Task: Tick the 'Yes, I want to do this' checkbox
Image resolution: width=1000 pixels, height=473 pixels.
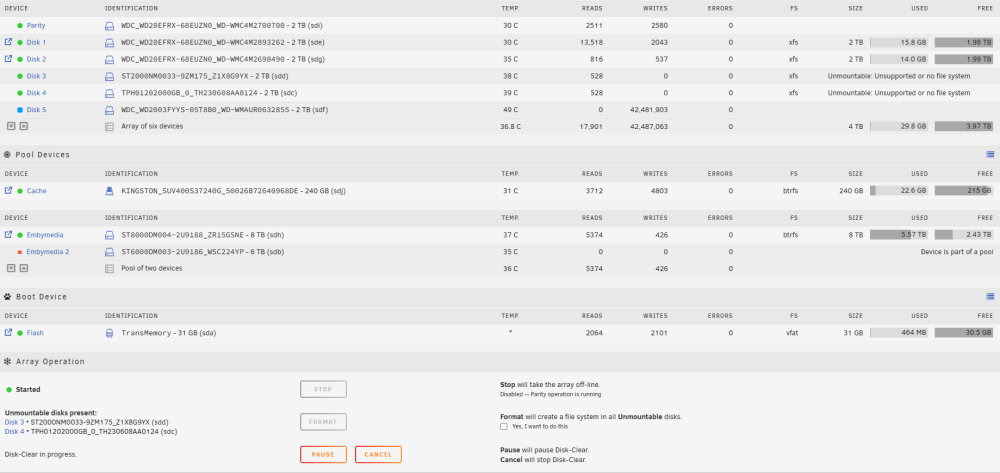Action: tap(504, 426)
